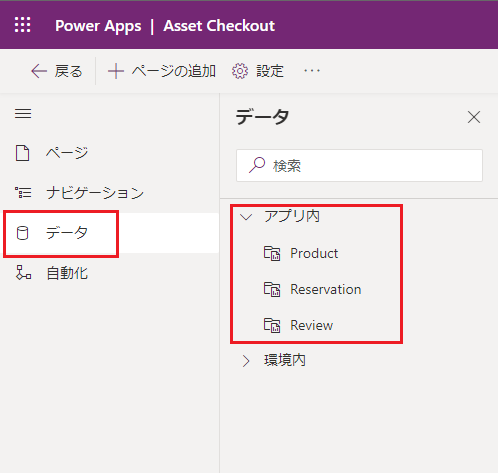Viewport: 498px width, 473px height.
Task: Select the Reservation table entry
Action: pyautogui.click(x=326, y=289)
